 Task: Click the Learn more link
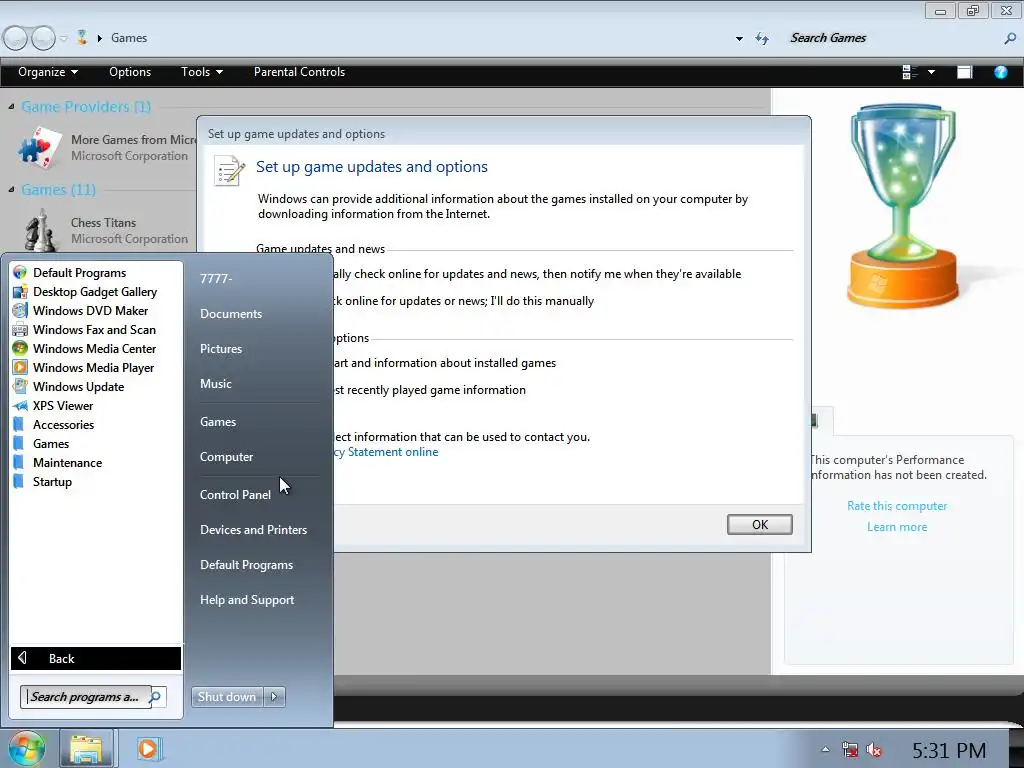(x=897, y=527)
